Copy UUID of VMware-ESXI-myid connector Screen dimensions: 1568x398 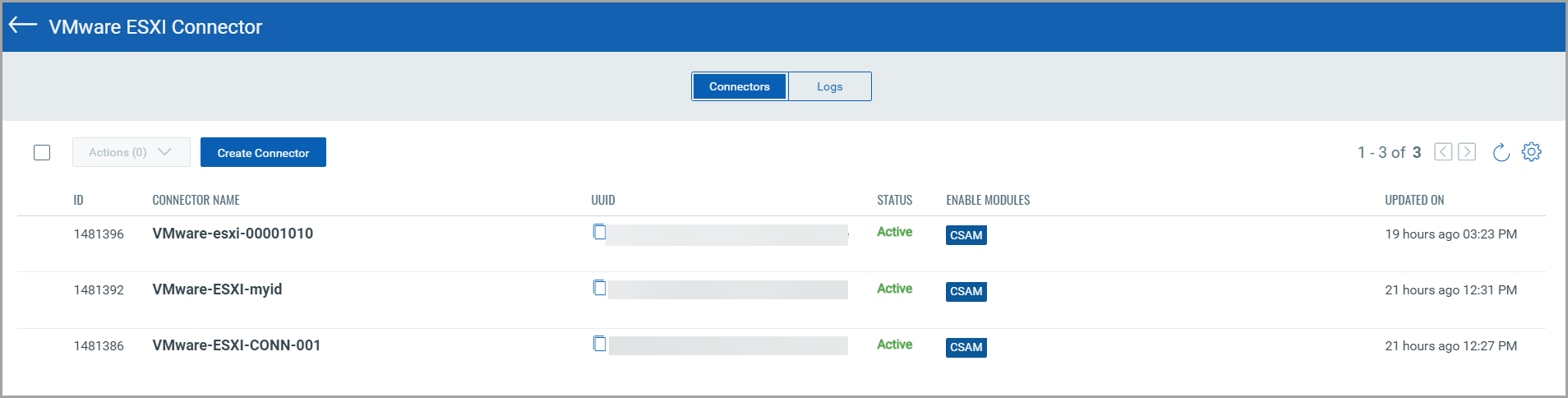click(x=599, y=288)
